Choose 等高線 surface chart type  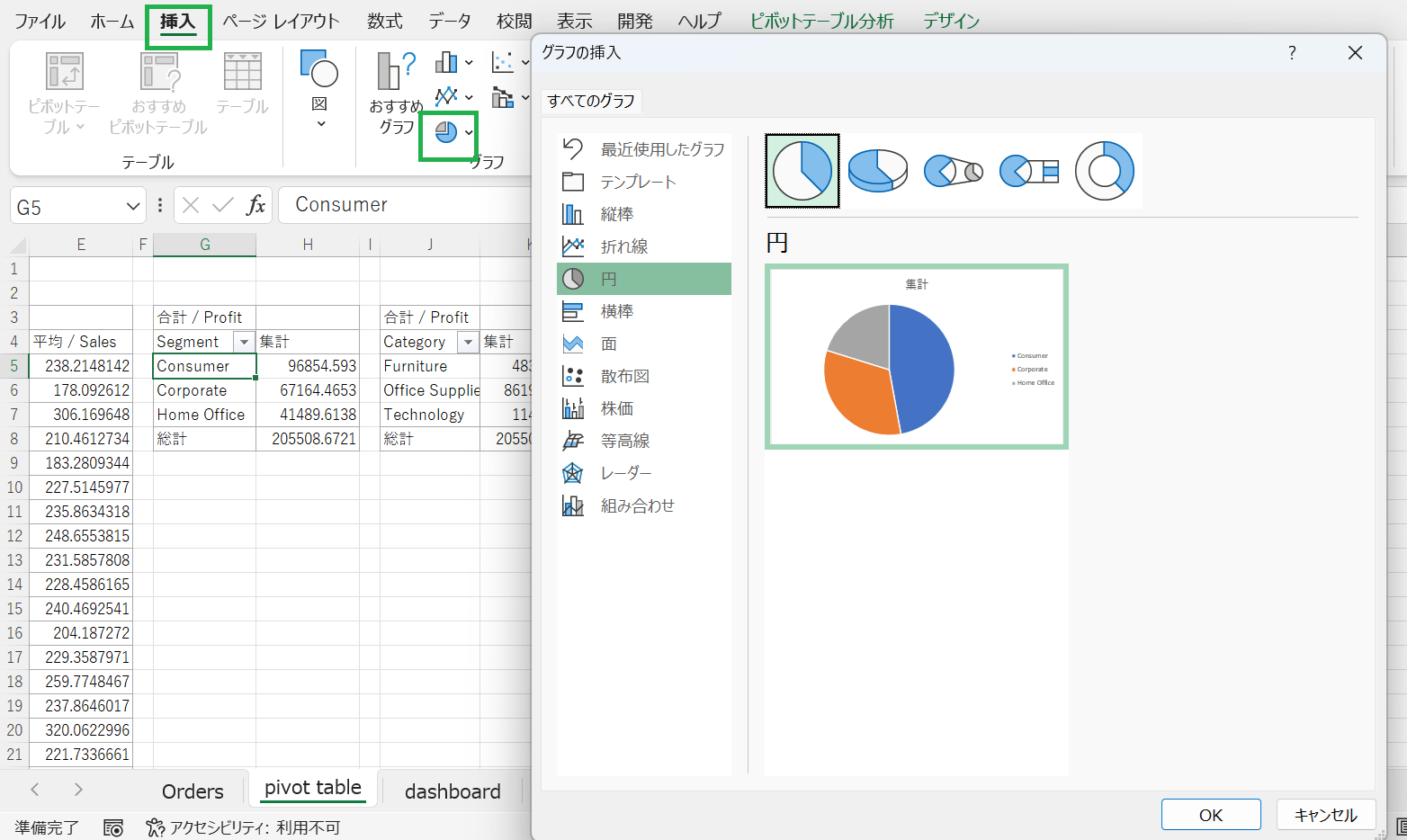pyautogui.click(x=644, y=441)
